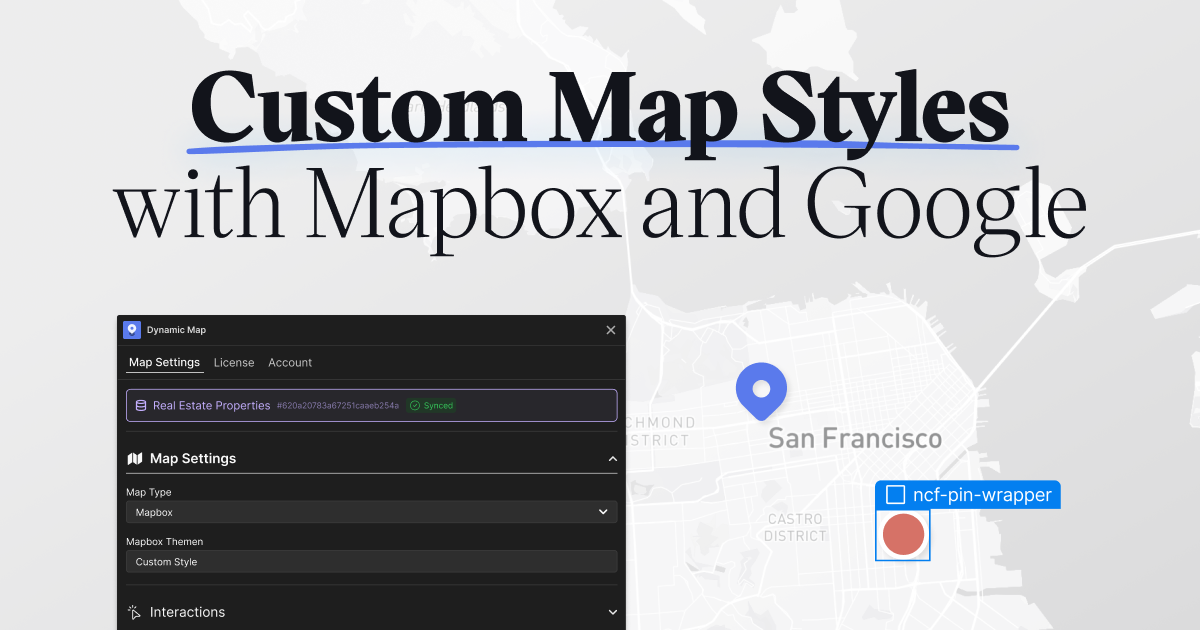Click the red marker inside ncf-pin-wrapper
1200x630 pixels.
pyautogui.click(x=902, y=534)
